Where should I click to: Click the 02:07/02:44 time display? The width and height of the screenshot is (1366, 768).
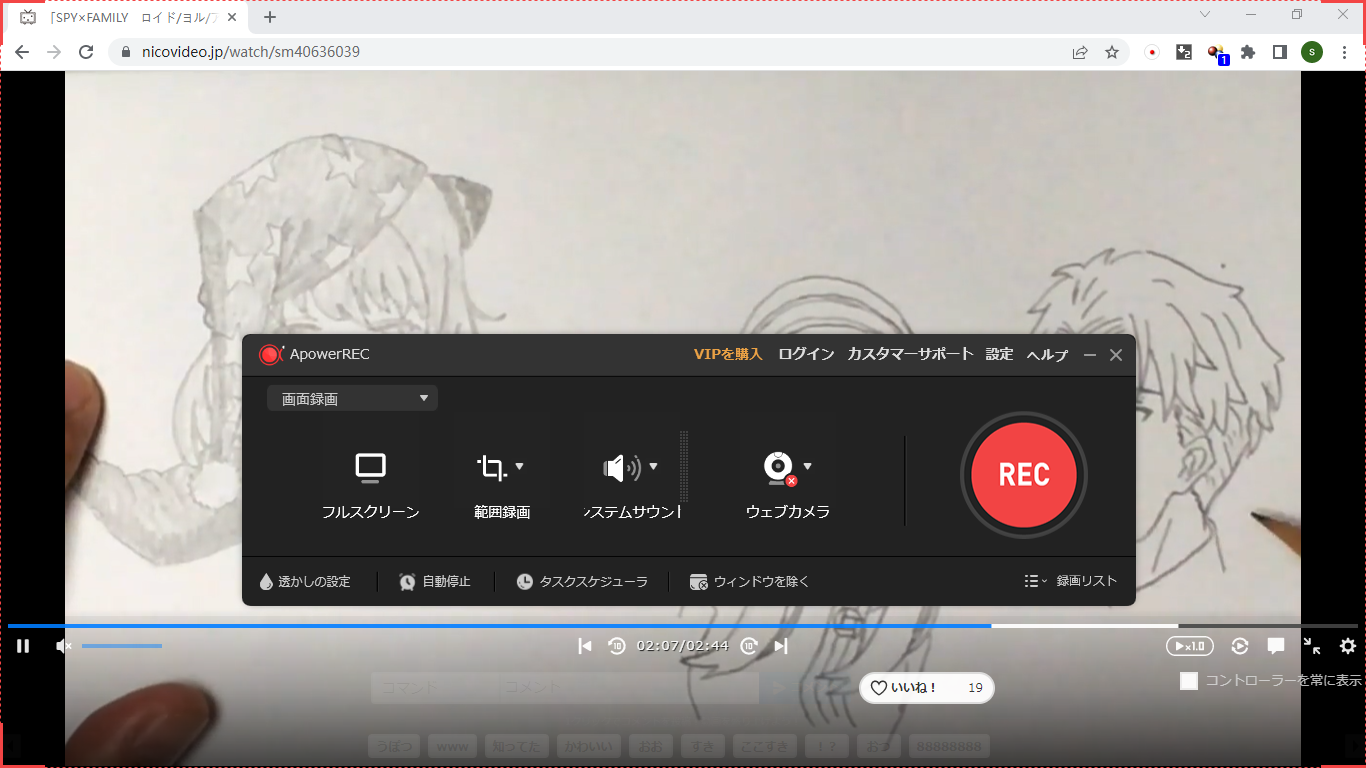pos(683,646)
